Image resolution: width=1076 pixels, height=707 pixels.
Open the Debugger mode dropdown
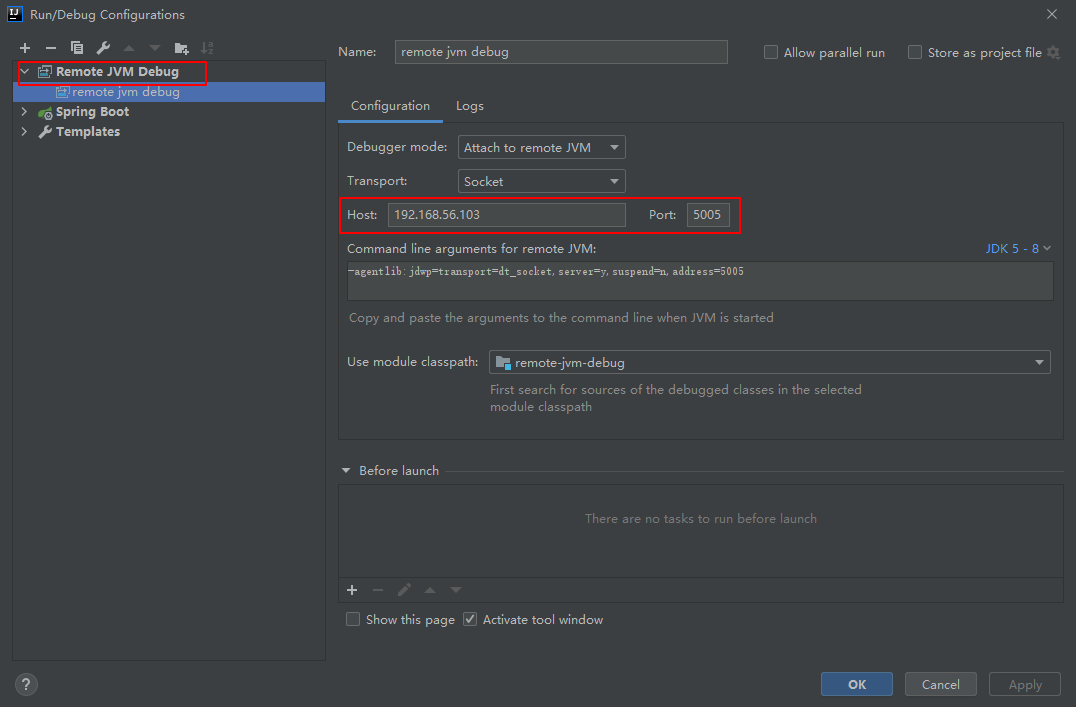(542, 147)
